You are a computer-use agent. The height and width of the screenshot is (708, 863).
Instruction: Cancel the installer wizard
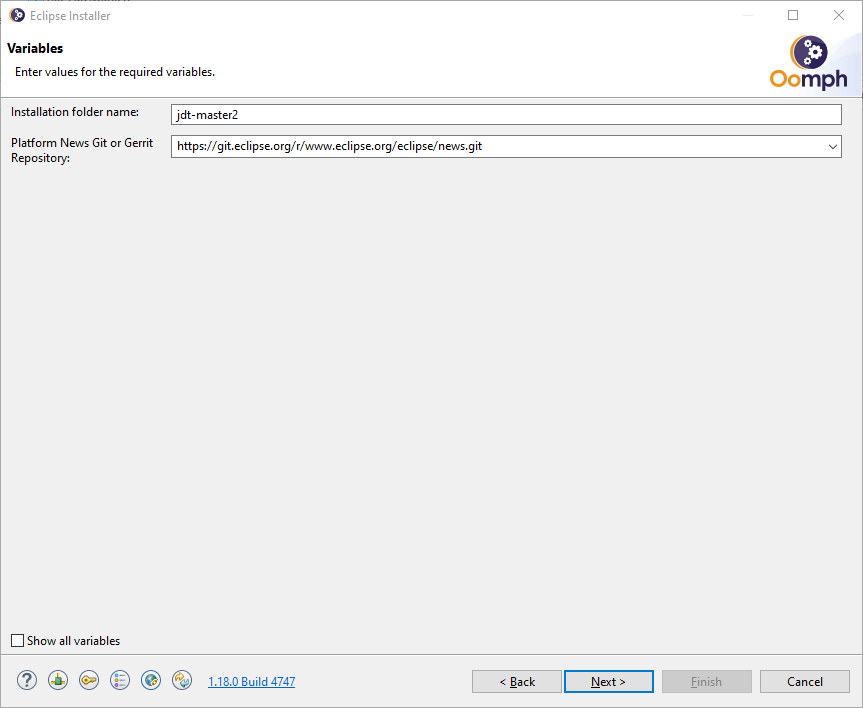click(805, 682)
